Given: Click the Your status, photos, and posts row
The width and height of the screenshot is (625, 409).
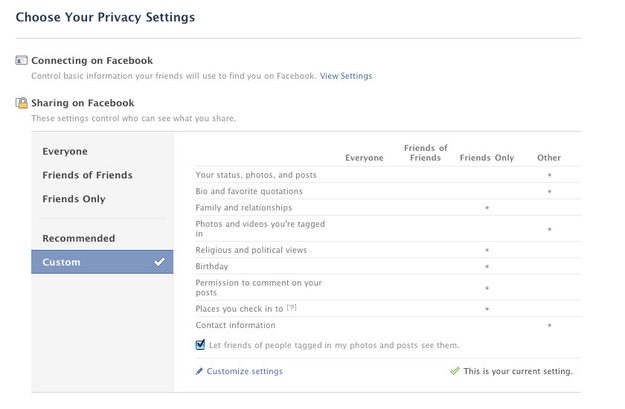Looking at the screenshot, I should [x=388, y=175].
